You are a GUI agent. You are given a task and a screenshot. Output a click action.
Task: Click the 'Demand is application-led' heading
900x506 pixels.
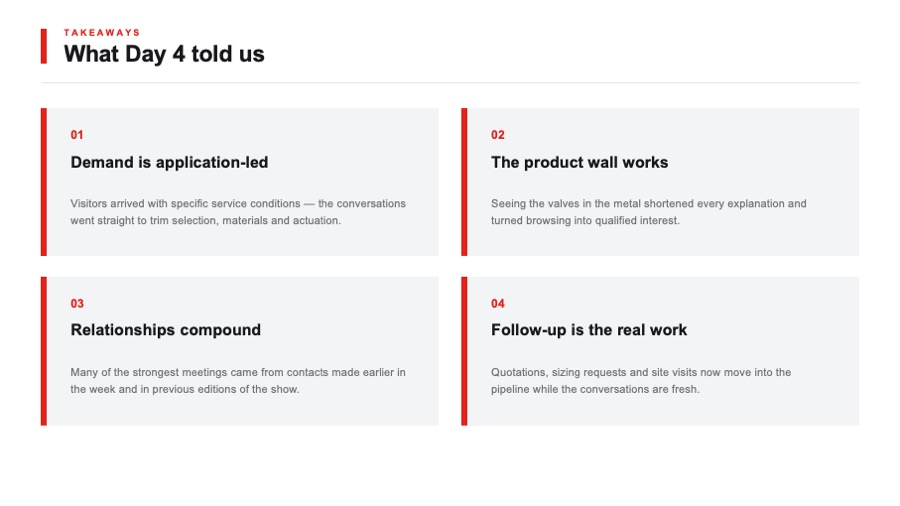point(169,162)
